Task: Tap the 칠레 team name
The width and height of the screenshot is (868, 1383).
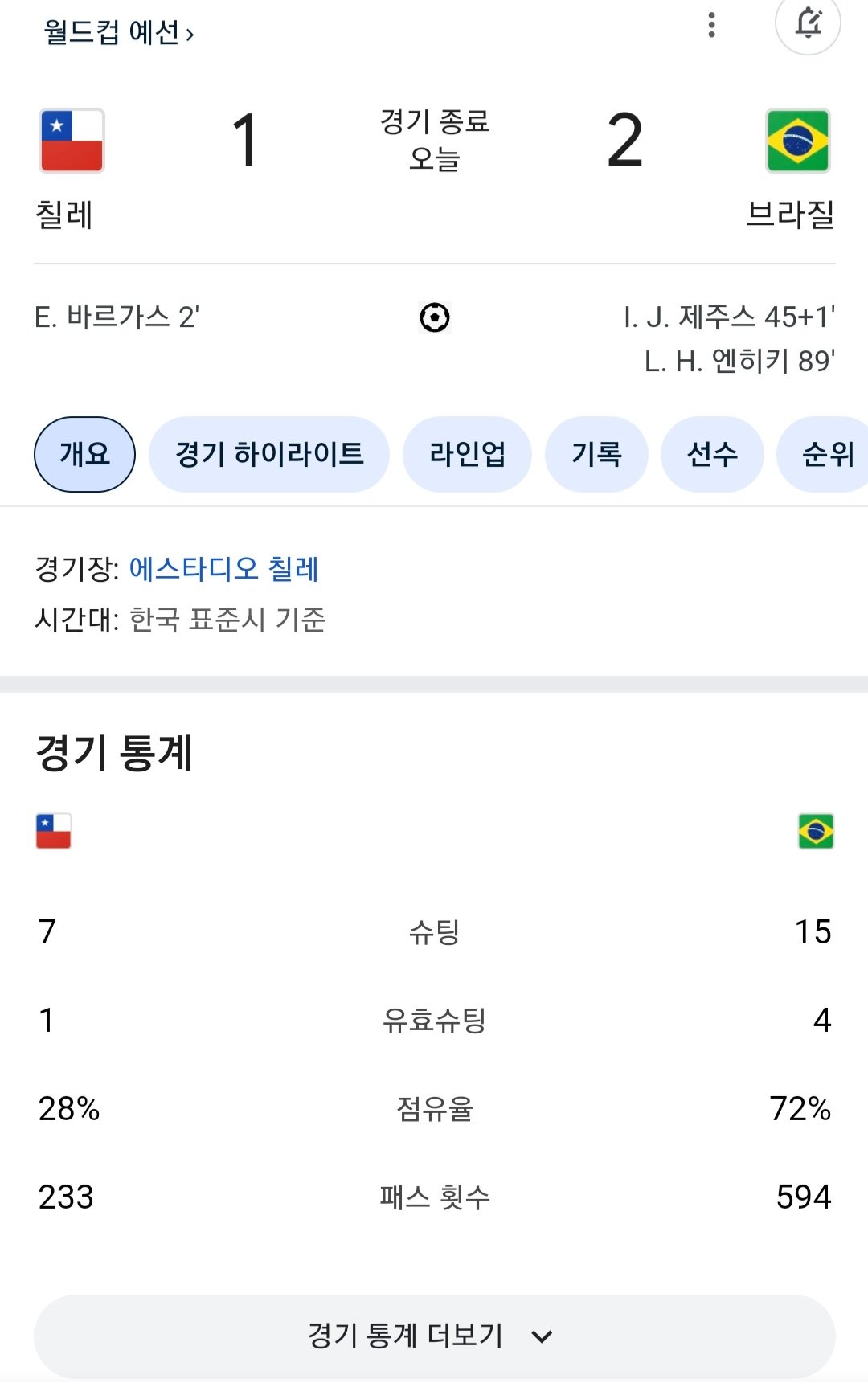Action: coord(64,215)
